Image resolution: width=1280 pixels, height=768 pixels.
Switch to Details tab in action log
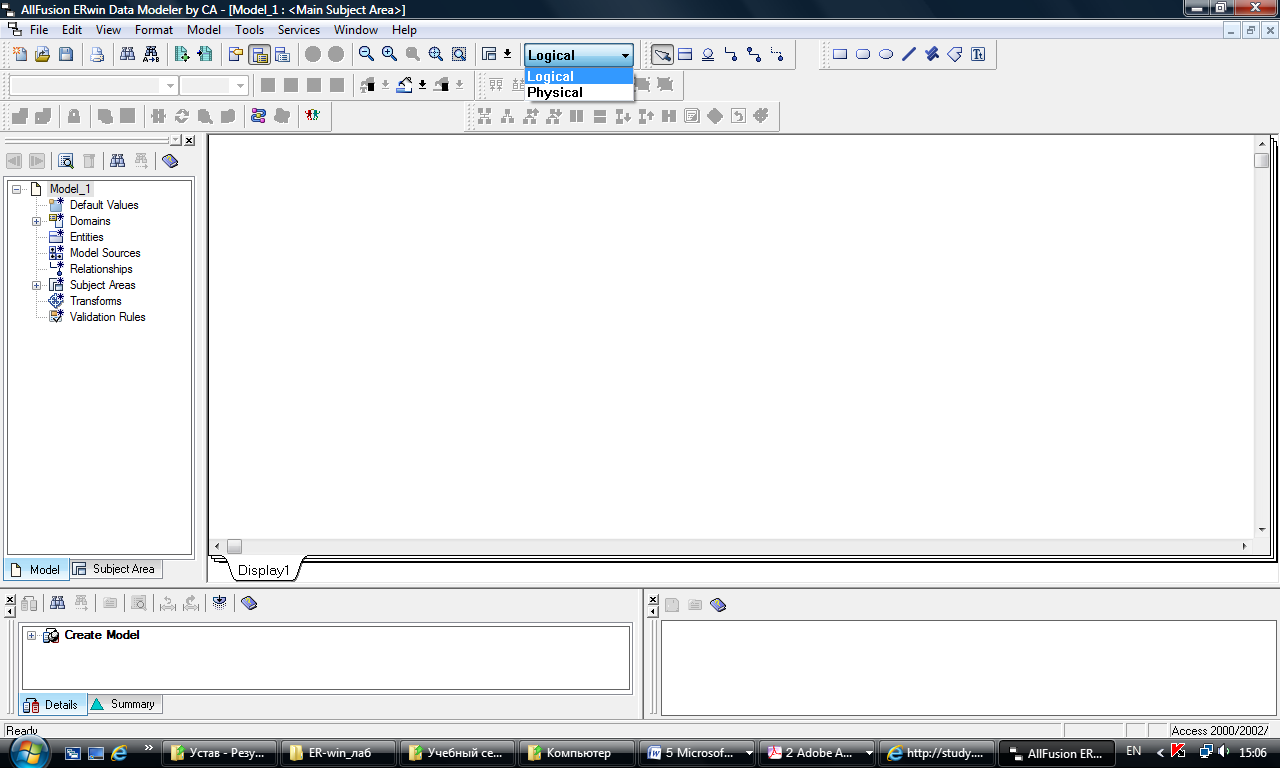[x=52, y=704]
